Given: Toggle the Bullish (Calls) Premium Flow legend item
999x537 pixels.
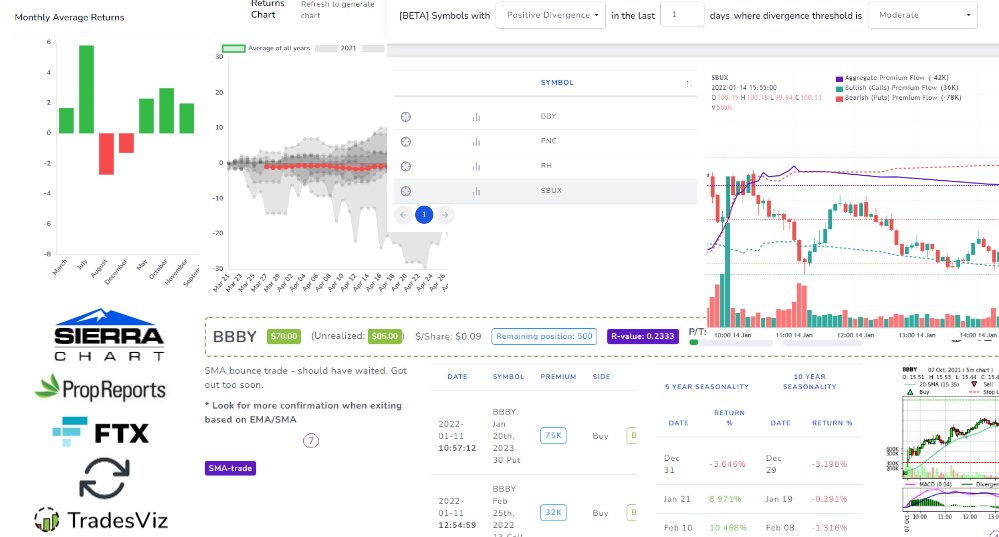Looking at the screenshot, I should [897, 88].
